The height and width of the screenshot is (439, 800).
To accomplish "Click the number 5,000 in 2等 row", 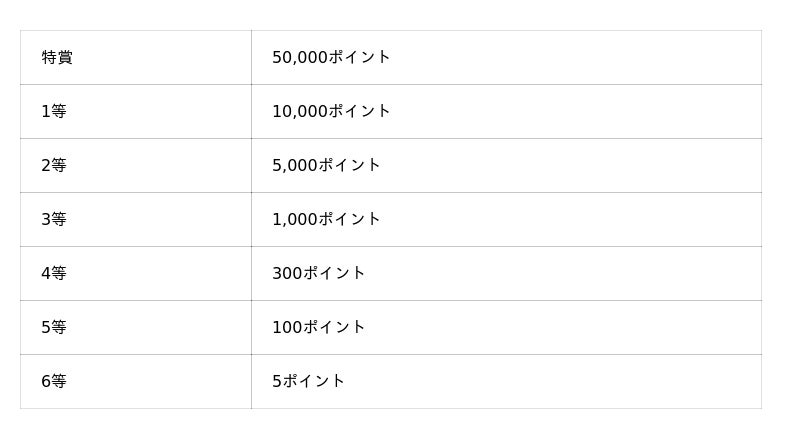I will 294,166.
